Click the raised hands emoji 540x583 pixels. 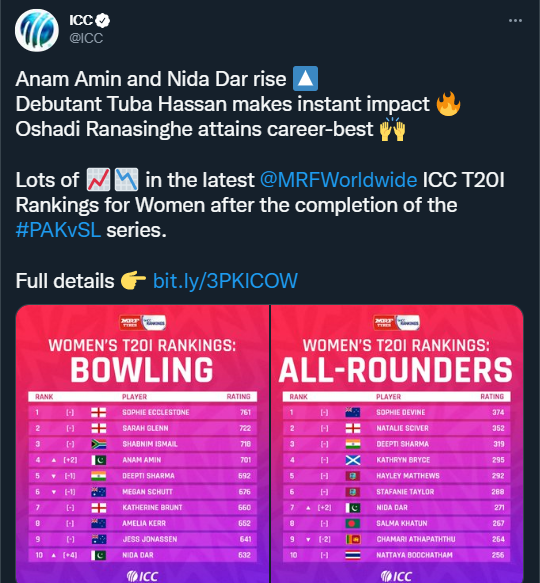(392, 129)
